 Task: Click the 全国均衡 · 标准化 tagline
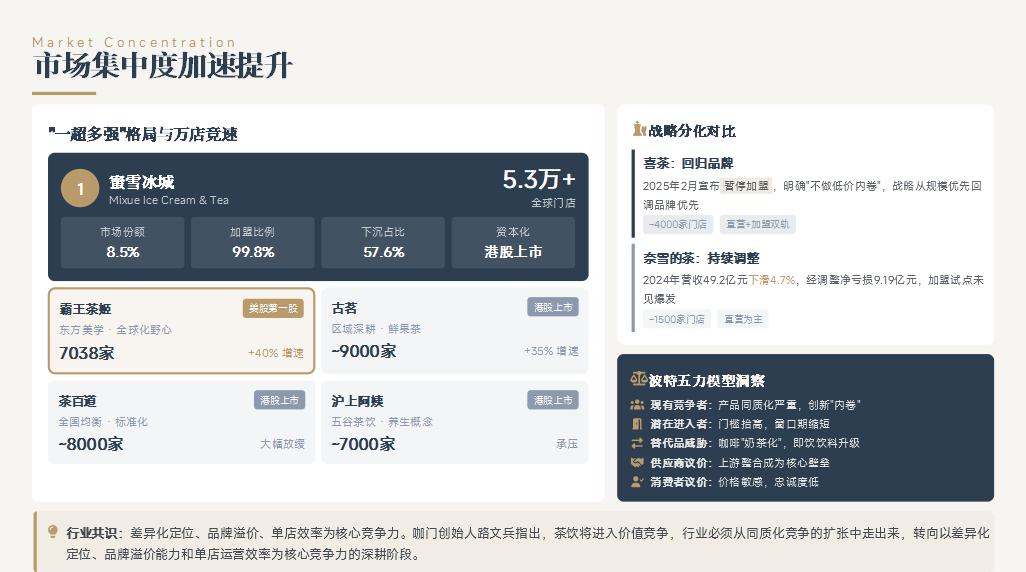[x=103, y=422]
